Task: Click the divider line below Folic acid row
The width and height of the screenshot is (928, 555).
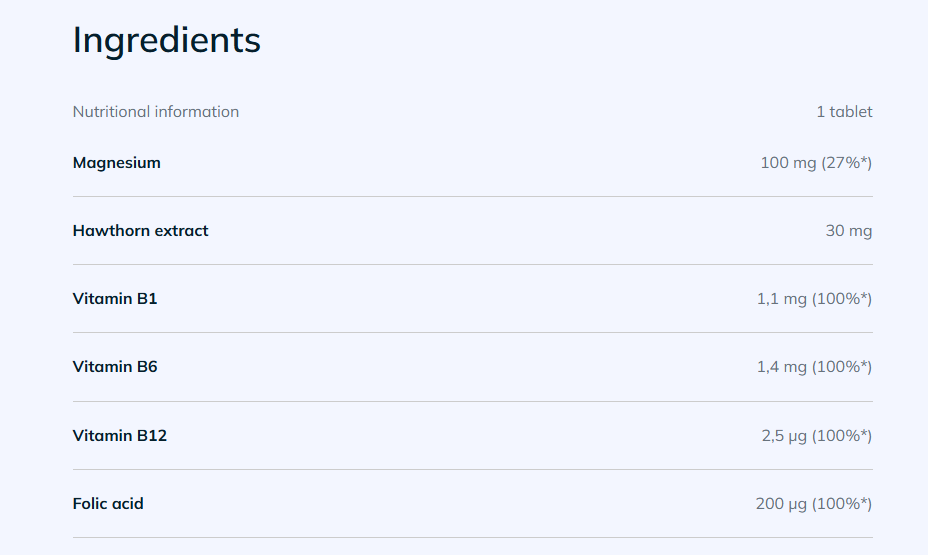Action: 472,538
